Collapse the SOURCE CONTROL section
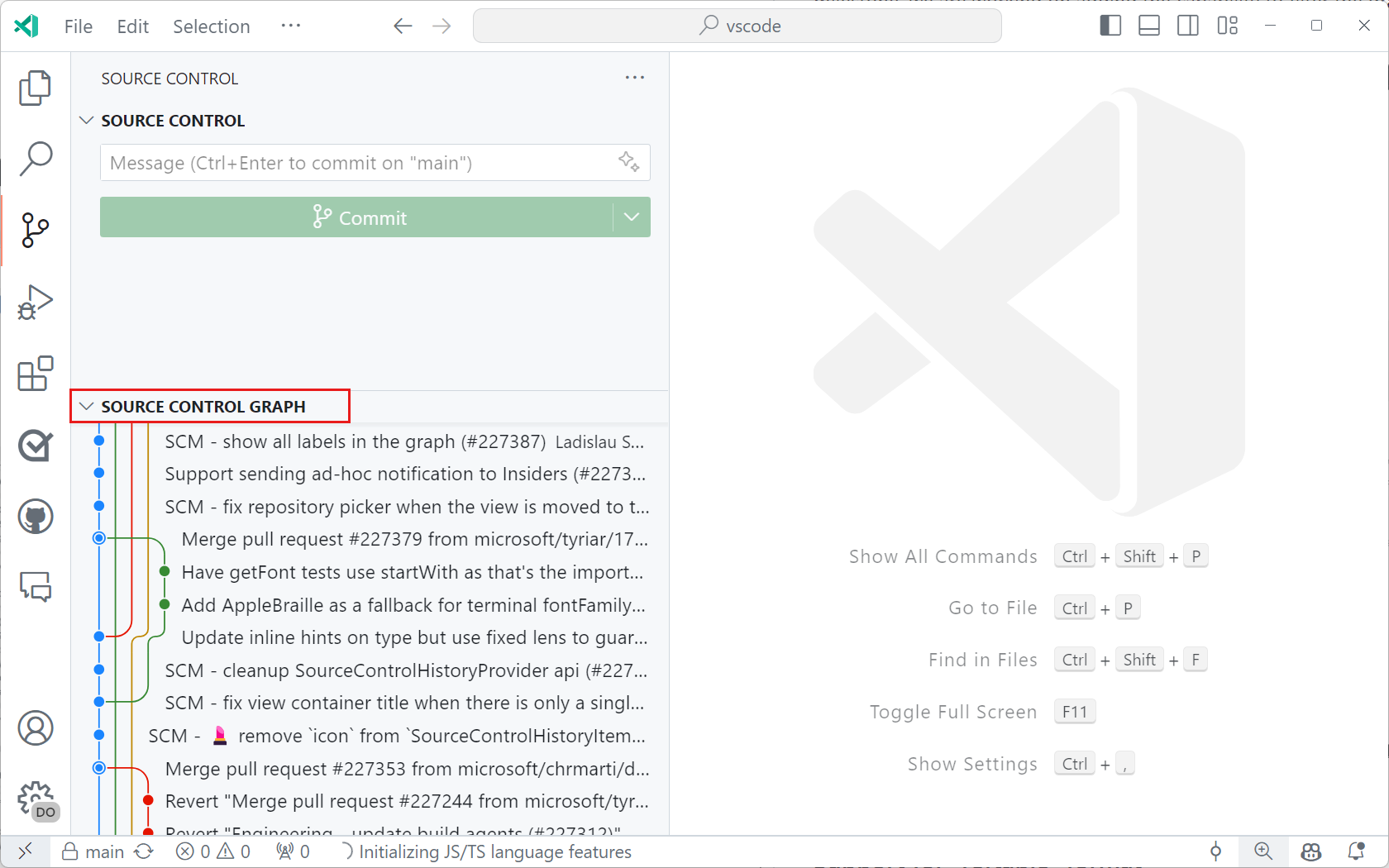Viewport: 1389px width, 868px height. [88, 120]
